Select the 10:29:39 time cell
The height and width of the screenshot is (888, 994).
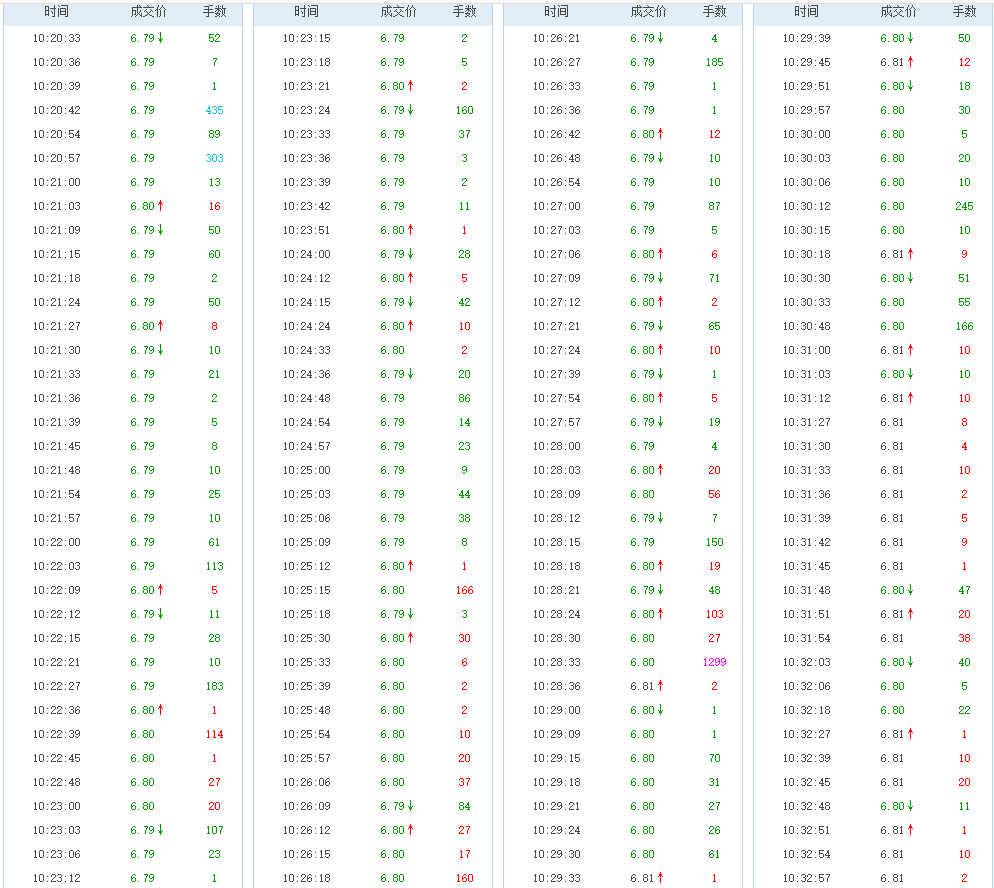coord(806,38)
